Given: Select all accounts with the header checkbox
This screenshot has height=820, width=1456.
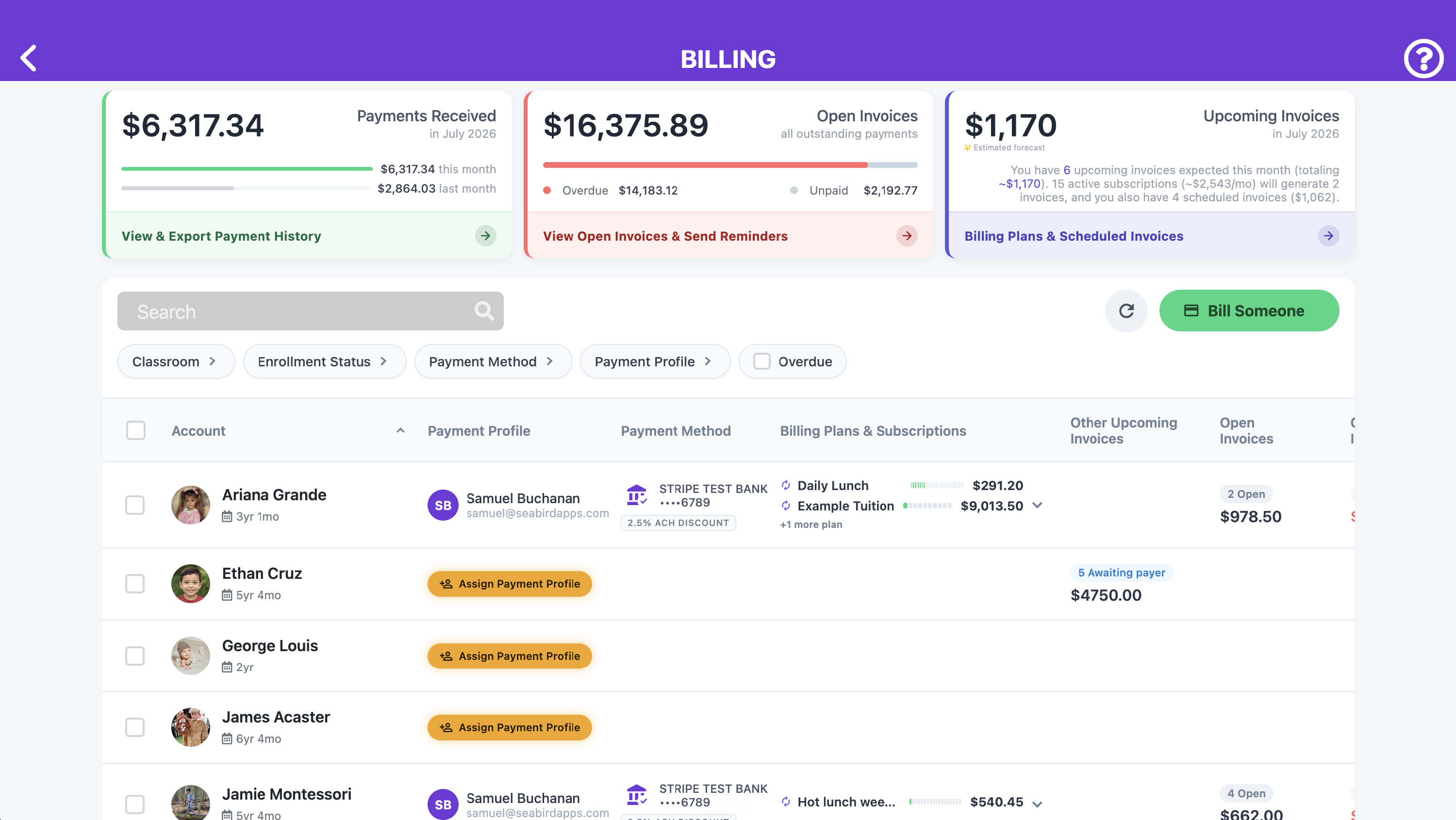Looking at the screenshot, I should point(136,431).
